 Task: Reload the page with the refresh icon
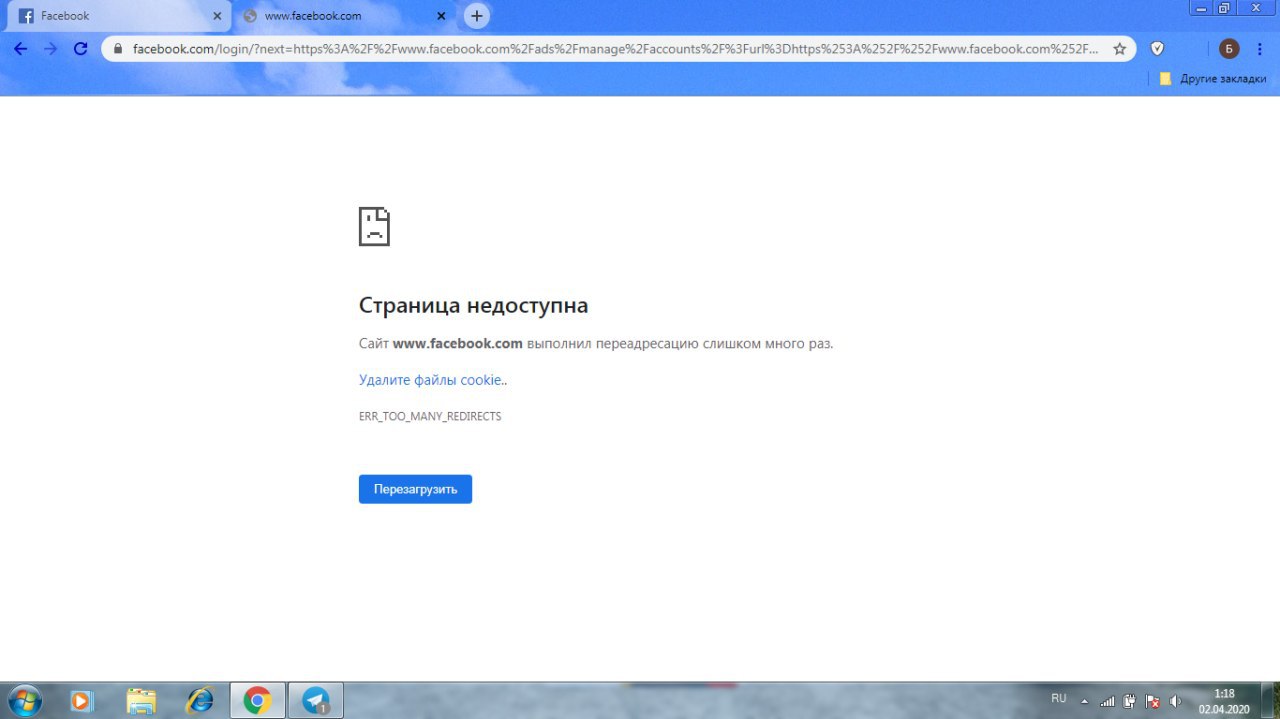point(80,48)
